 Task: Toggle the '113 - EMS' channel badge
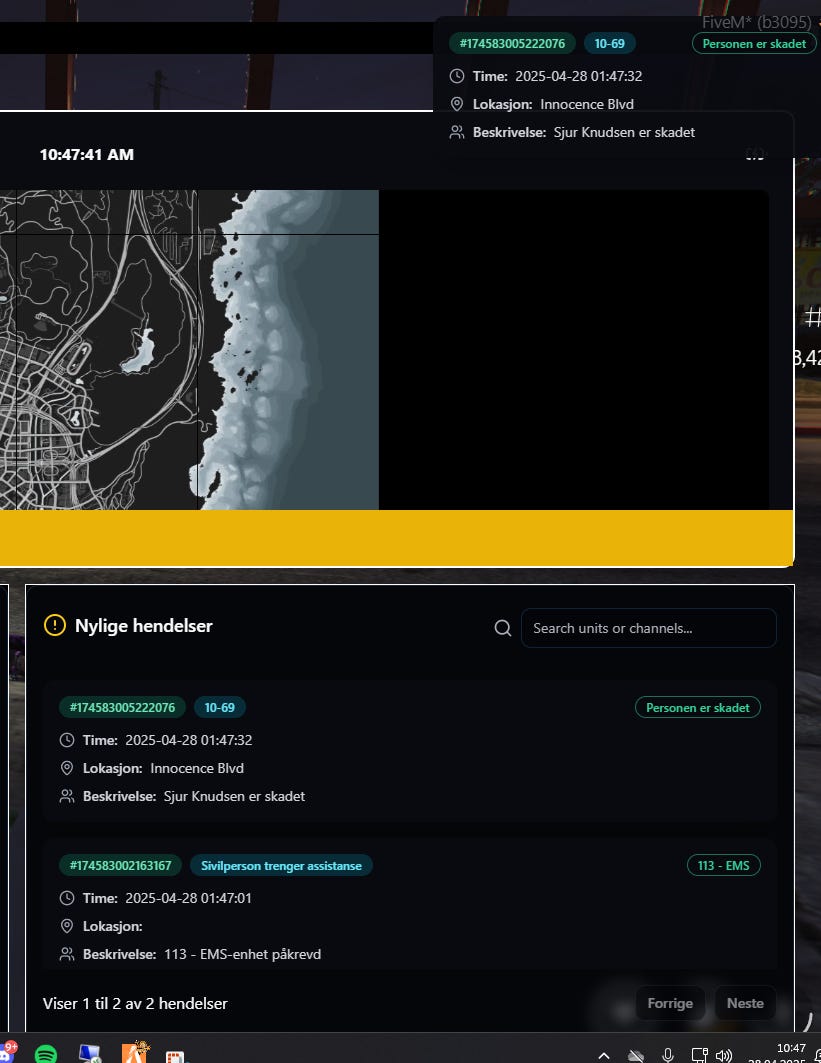(x=723, y=865)
